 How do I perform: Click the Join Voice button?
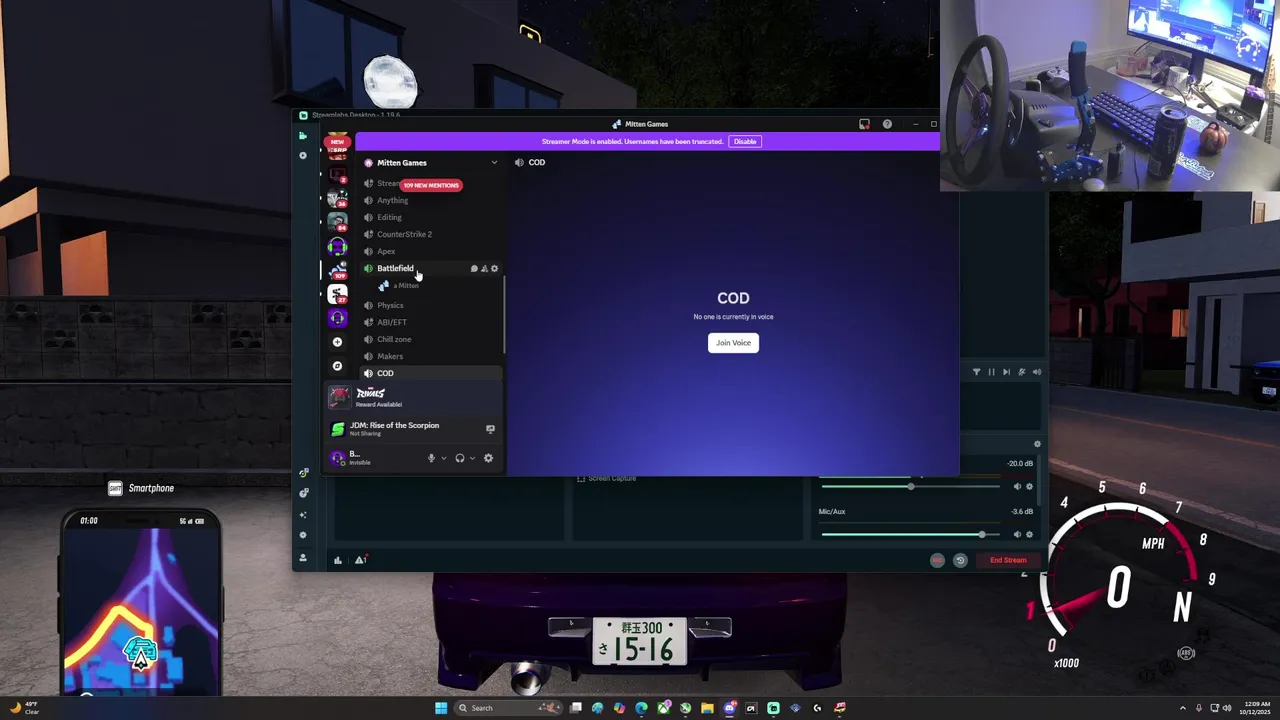pyautogui.click(x=733, y=343)
